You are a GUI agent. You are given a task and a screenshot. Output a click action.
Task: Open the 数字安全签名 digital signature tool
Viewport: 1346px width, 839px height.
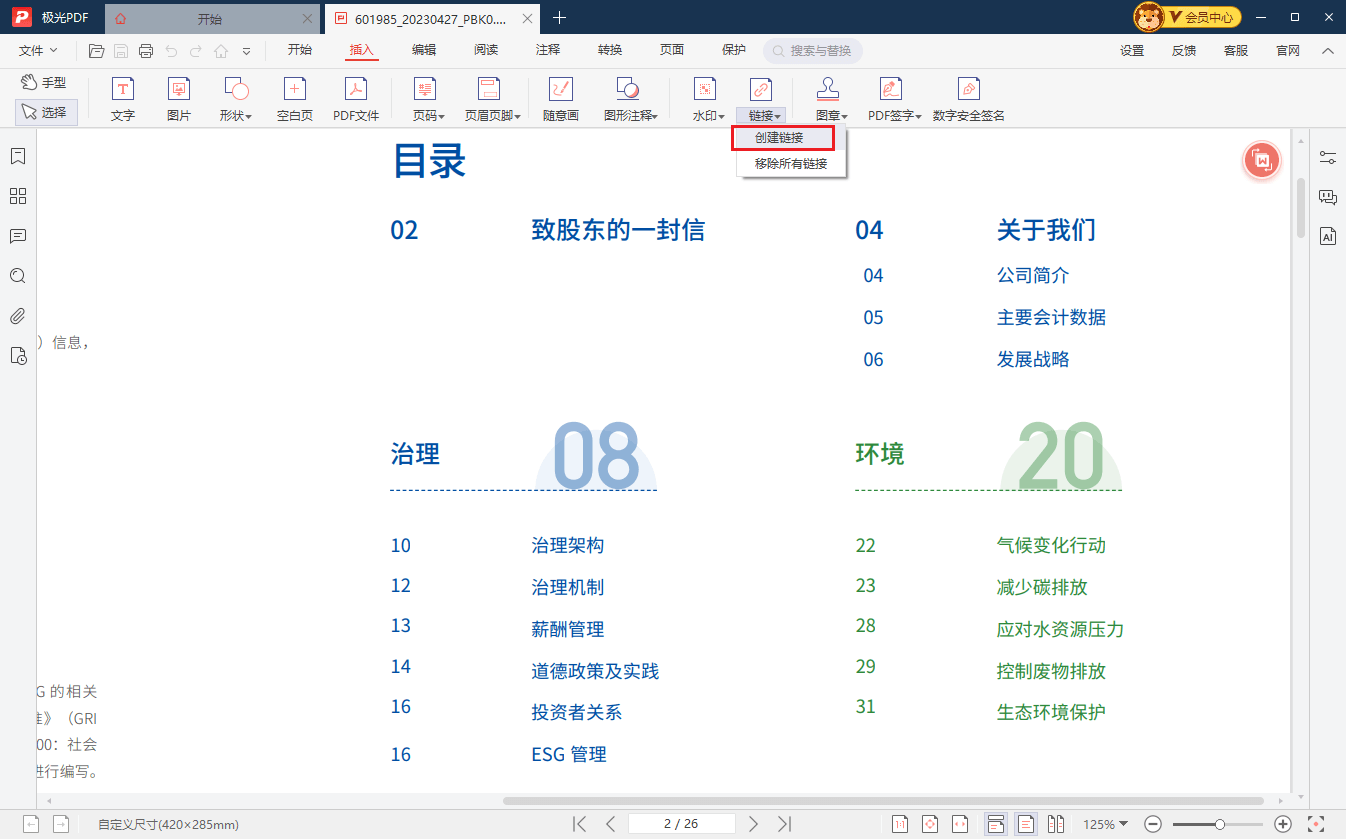pos(968,100)
